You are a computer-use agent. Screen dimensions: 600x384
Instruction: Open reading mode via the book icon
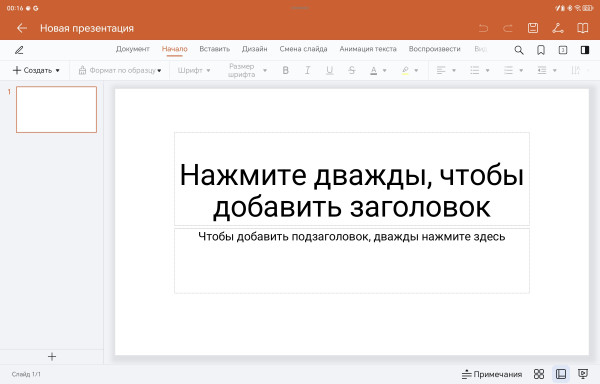[x=582, y=28]
